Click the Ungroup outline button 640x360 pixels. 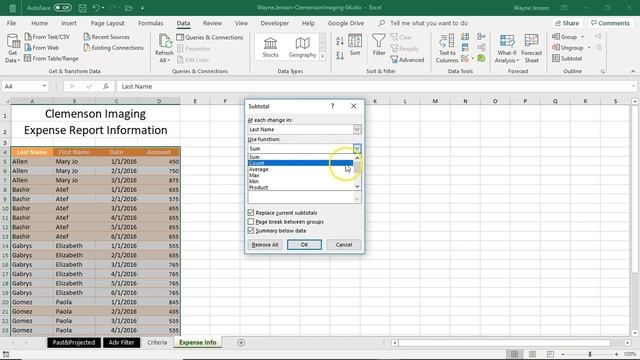(571, 48)
